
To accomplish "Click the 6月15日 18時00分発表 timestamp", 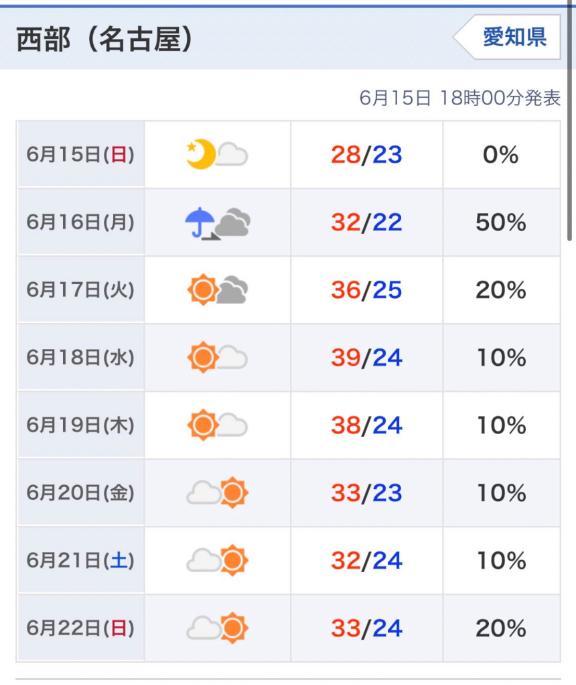I will [x=460, y=97].
